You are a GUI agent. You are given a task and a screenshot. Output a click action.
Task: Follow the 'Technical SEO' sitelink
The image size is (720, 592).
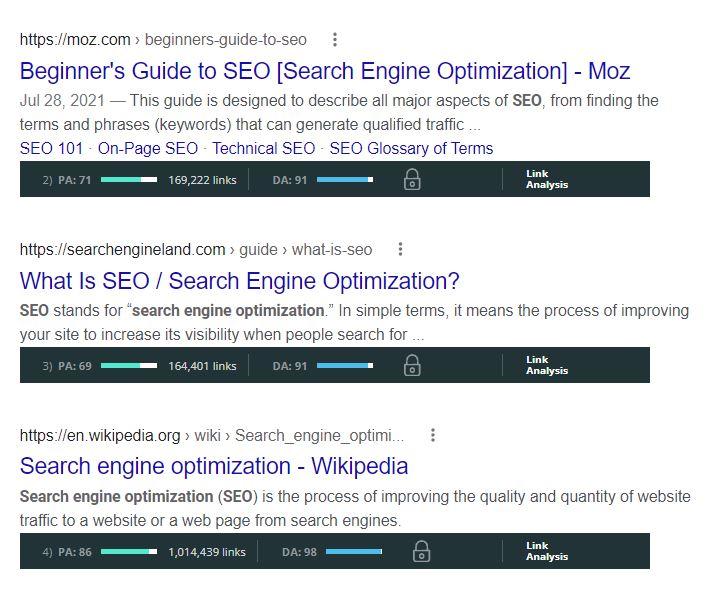pos(264,148)
